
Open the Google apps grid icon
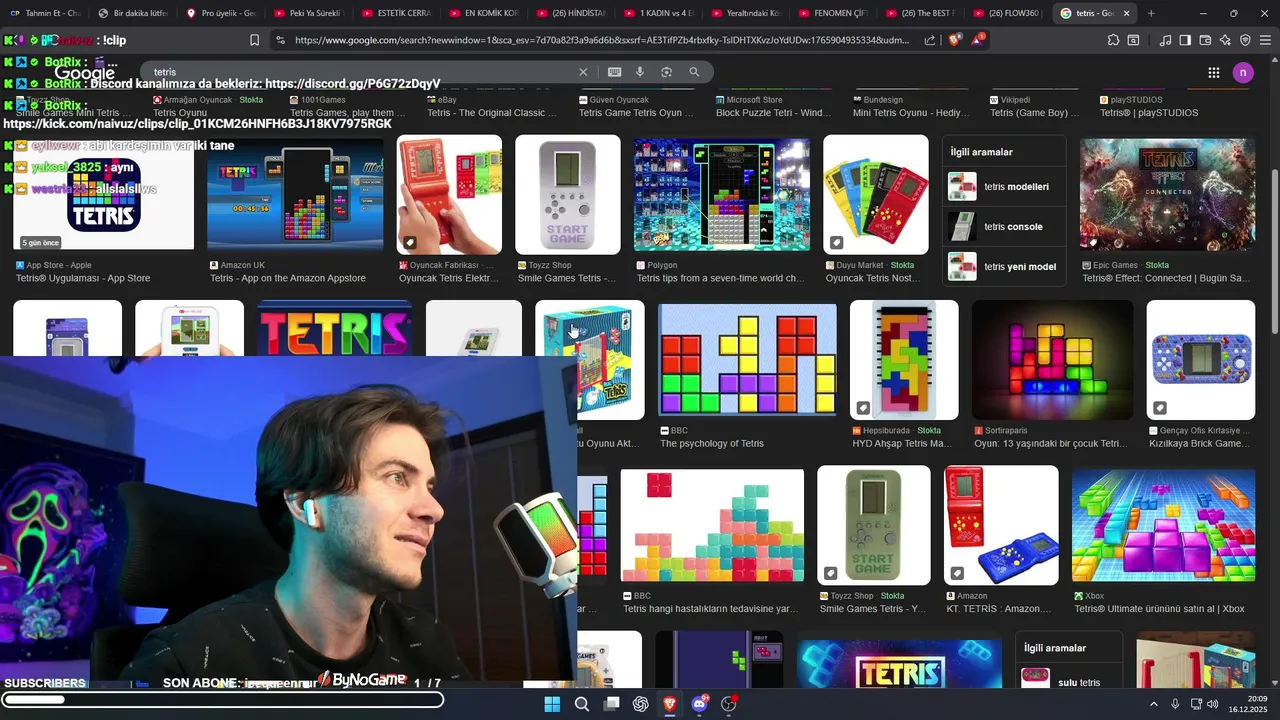tap(1214, 72)
